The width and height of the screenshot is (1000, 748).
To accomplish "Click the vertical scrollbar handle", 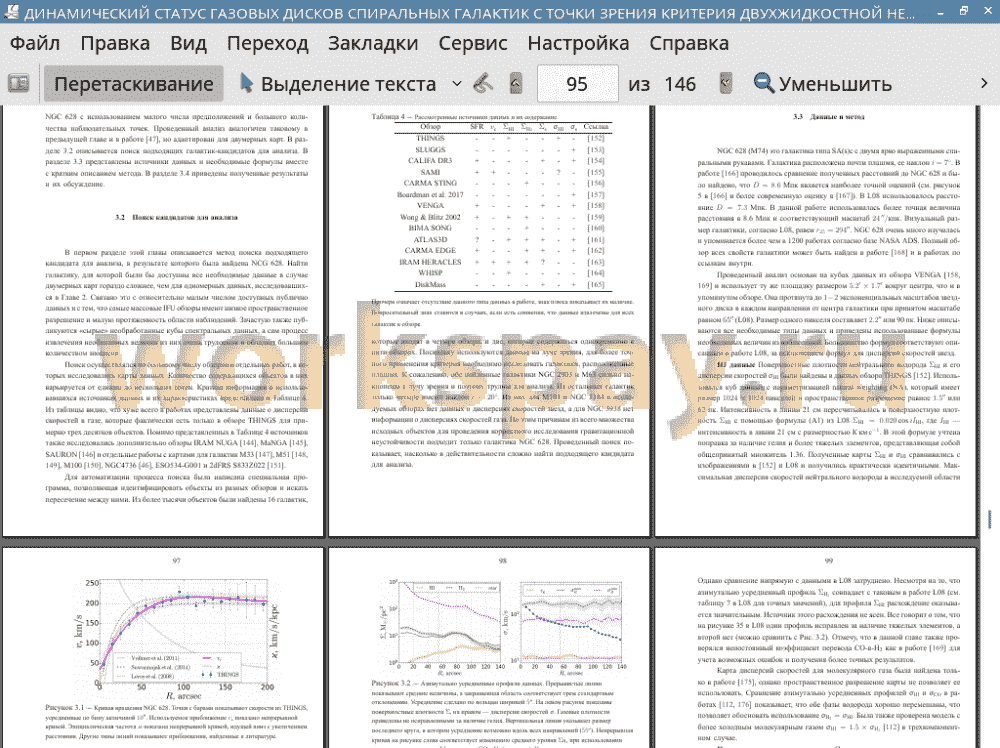I will (x=990, y=519).
